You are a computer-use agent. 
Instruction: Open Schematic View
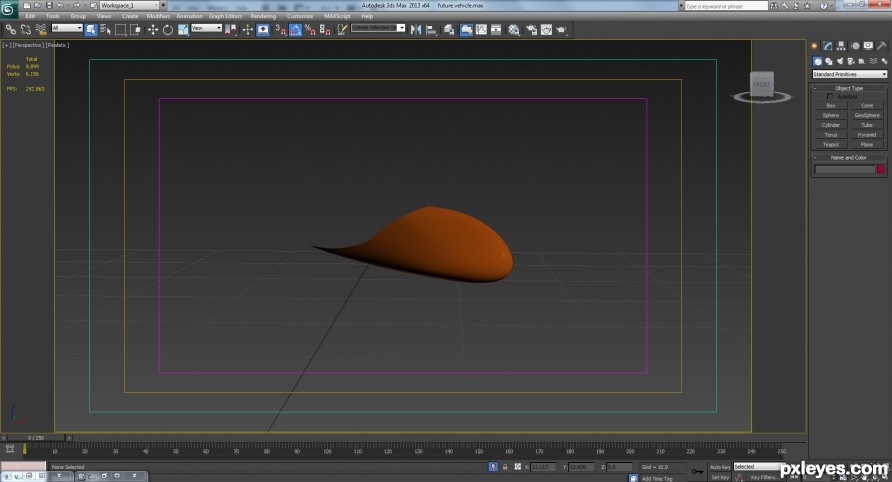496,30
